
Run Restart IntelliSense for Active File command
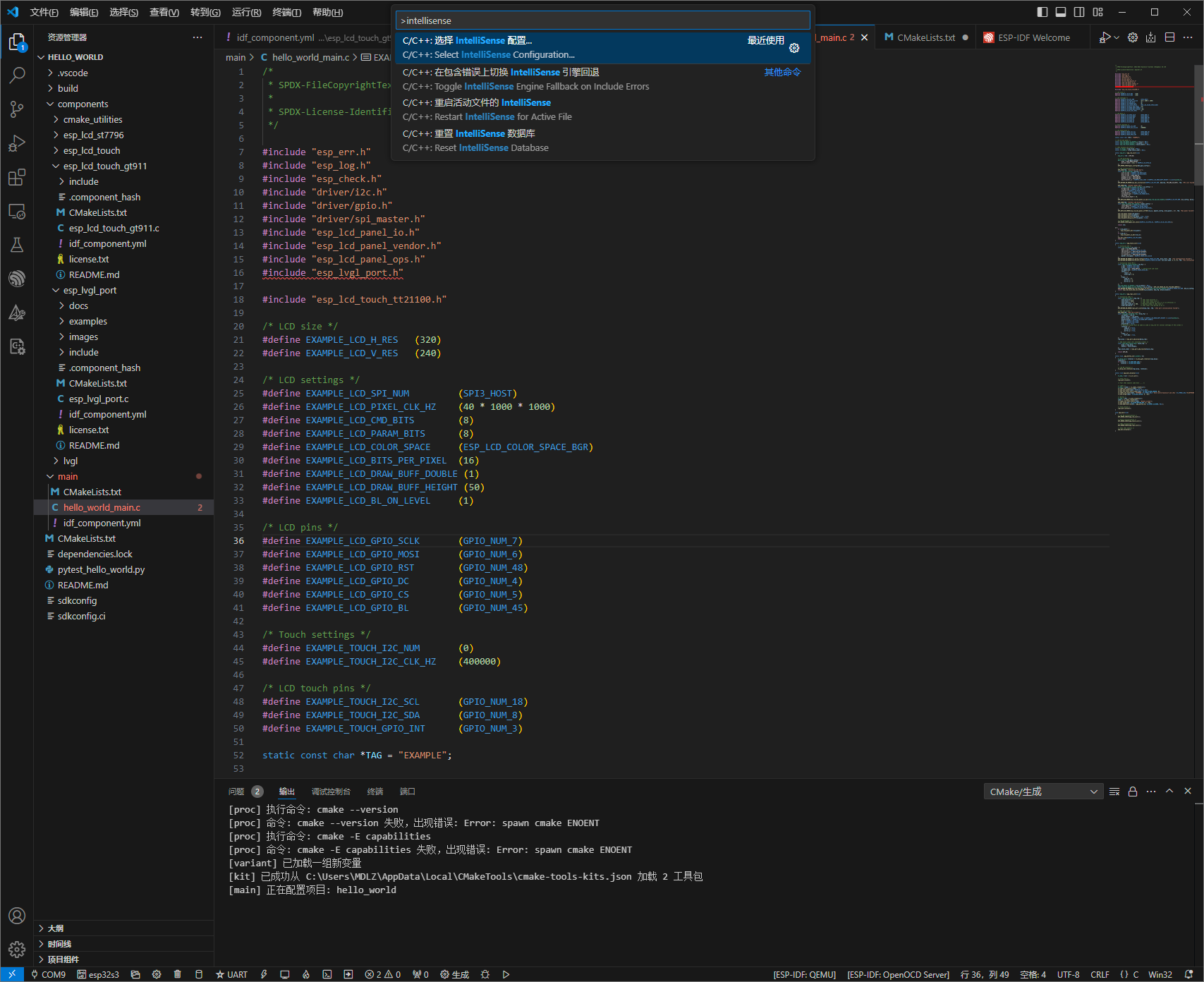click(602, 109)
